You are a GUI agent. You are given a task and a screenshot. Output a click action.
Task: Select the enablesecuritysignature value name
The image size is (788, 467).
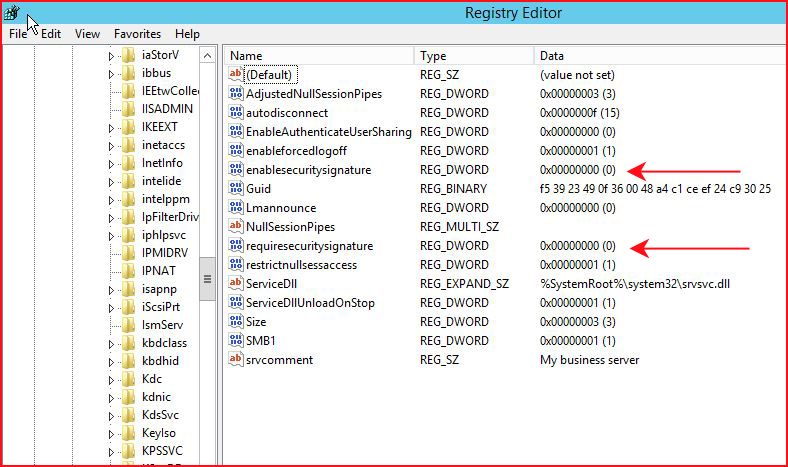309,170
